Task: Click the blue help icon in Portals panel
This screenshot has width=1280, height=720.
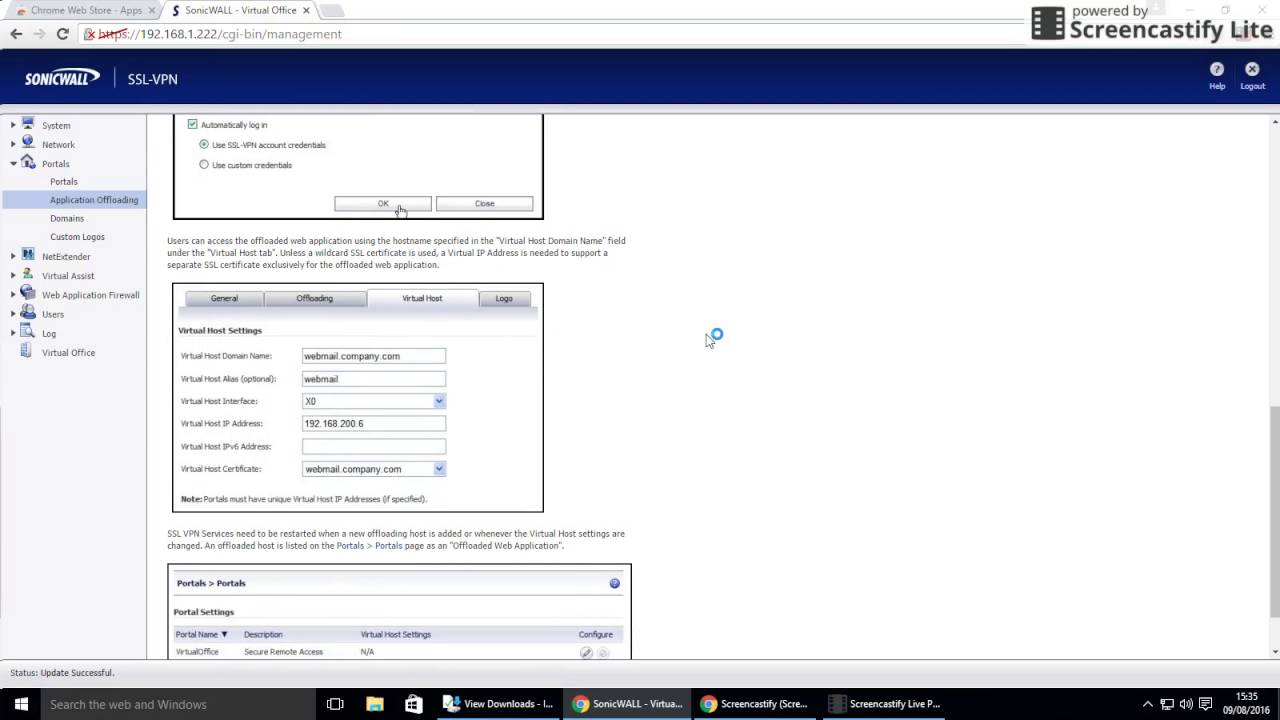Action: tap(614, 583)
